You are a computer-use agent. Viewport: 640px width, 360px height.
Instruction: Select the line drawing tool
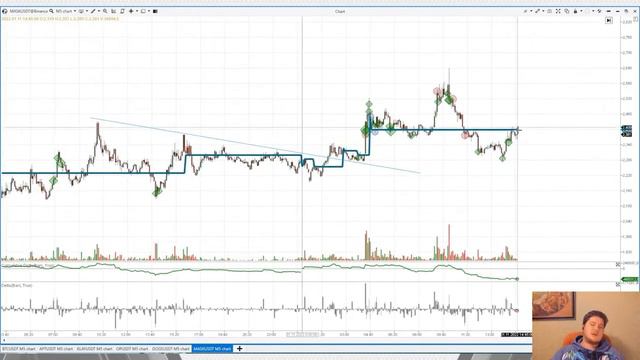click(93, 11)
